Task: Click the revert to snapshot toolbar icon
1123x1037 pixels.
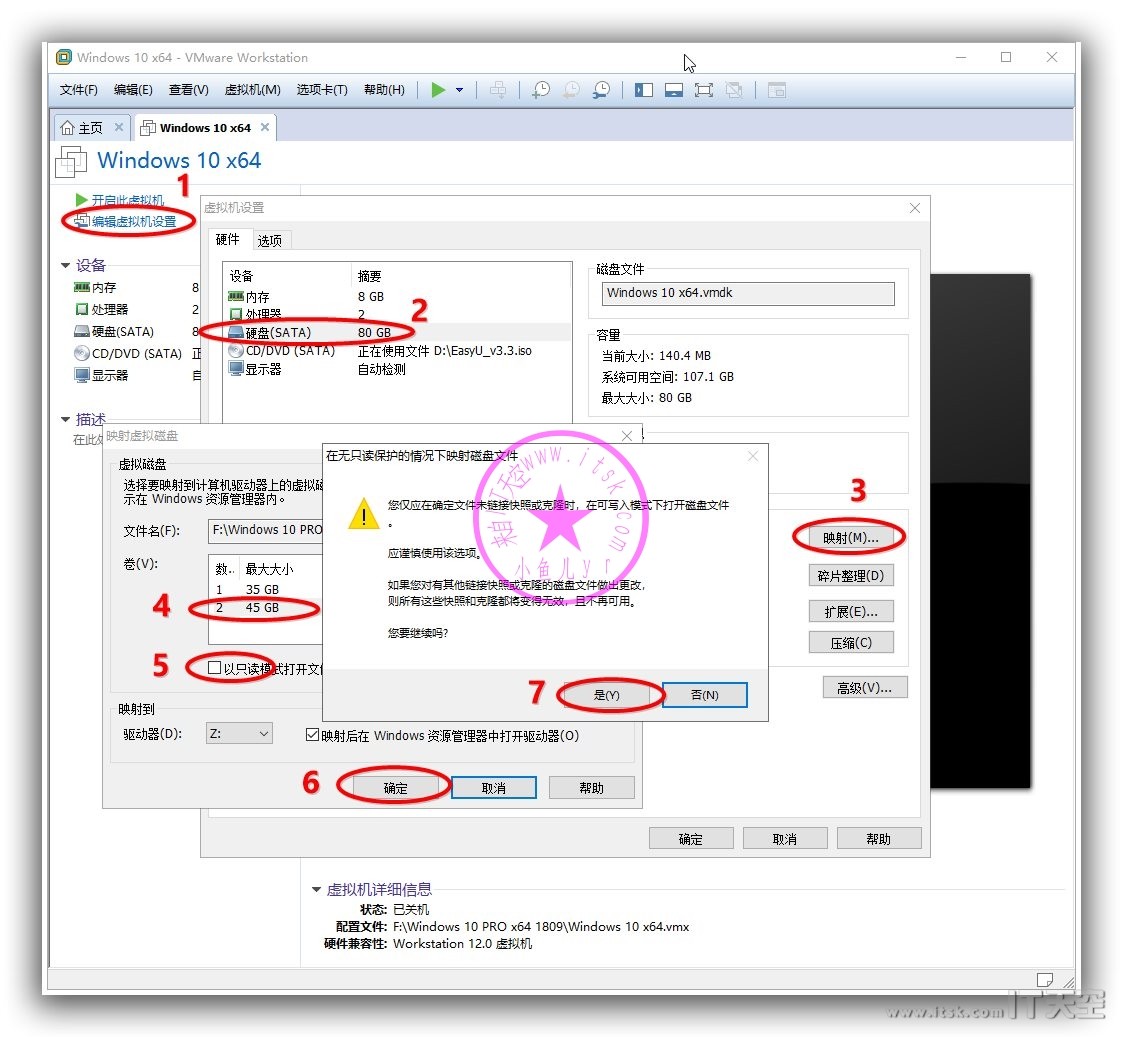Action: [x=571, y=90]
